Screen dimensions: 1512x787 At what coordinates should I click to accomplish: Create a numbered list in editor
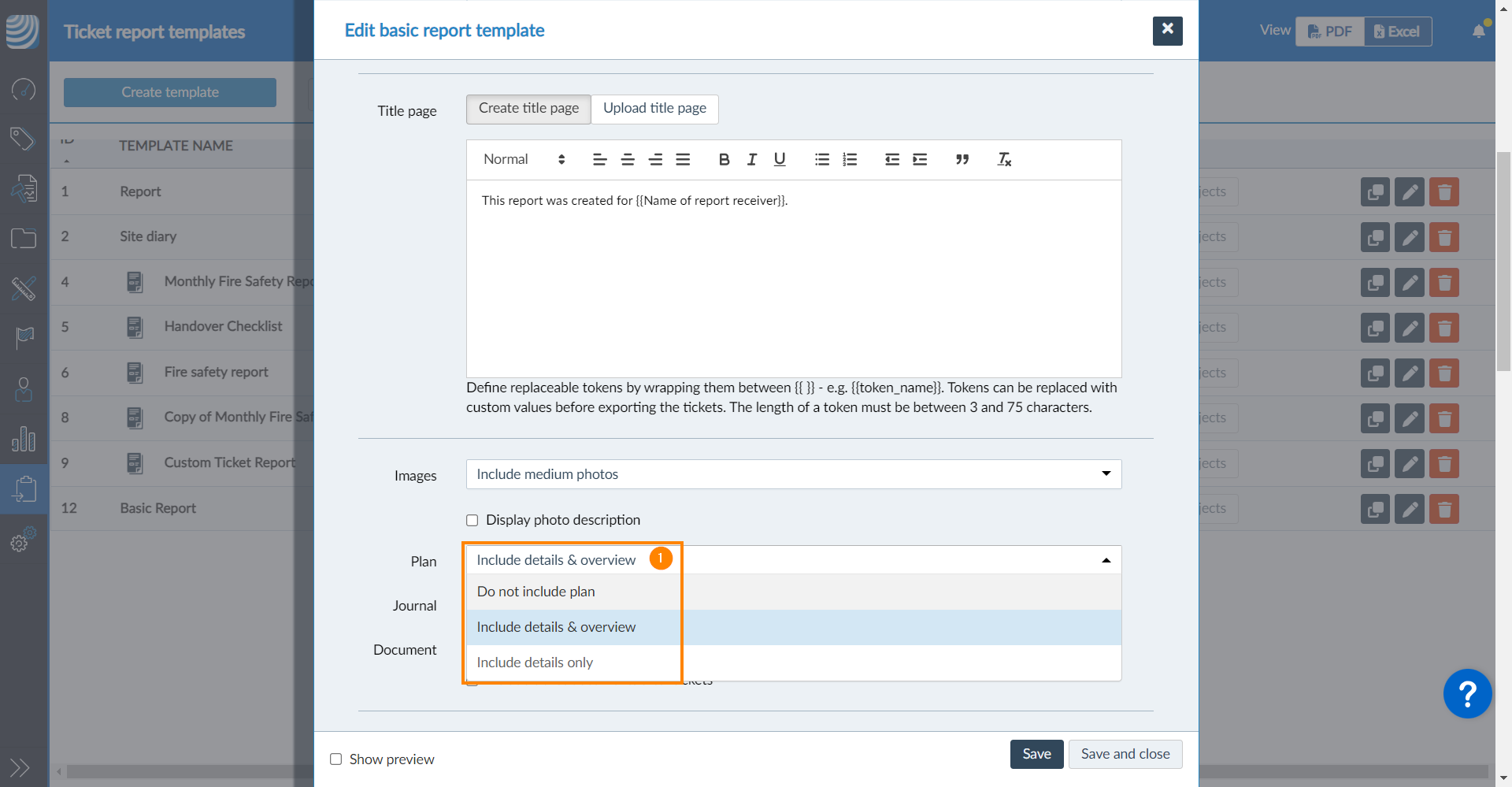850,160
